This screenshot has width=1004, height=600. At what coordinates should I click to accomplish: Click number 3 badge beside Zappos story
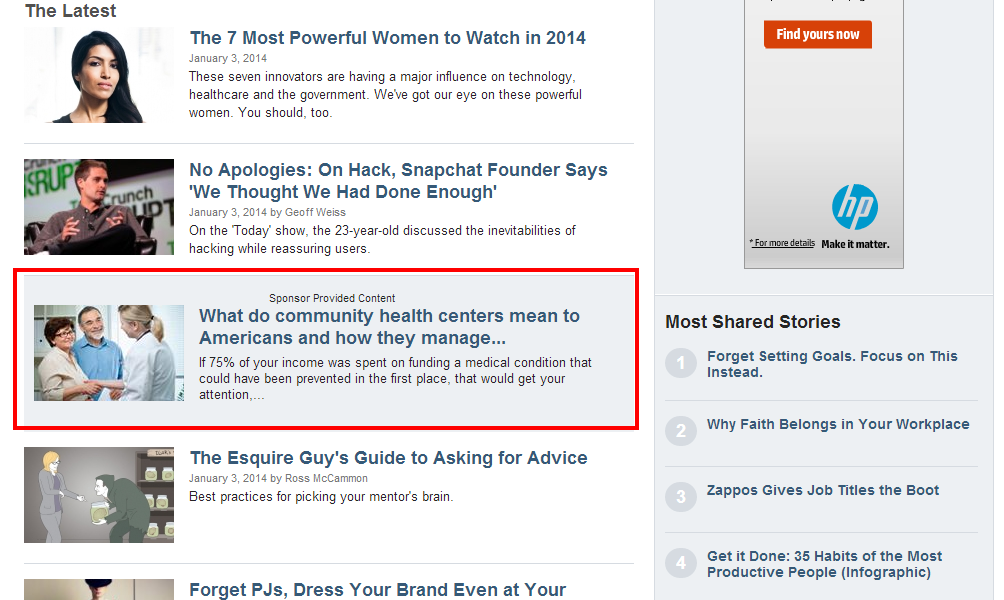tap(681, 496)
